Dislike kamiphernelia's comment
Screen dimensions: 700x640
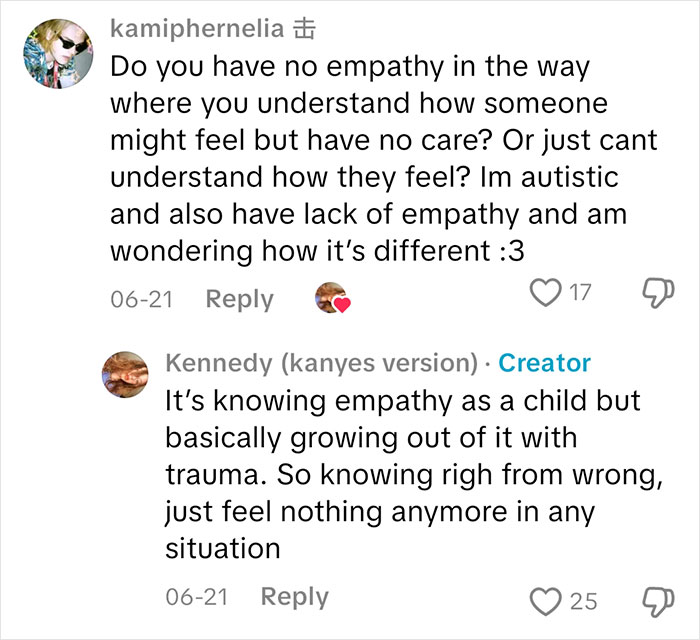[658, 293]
